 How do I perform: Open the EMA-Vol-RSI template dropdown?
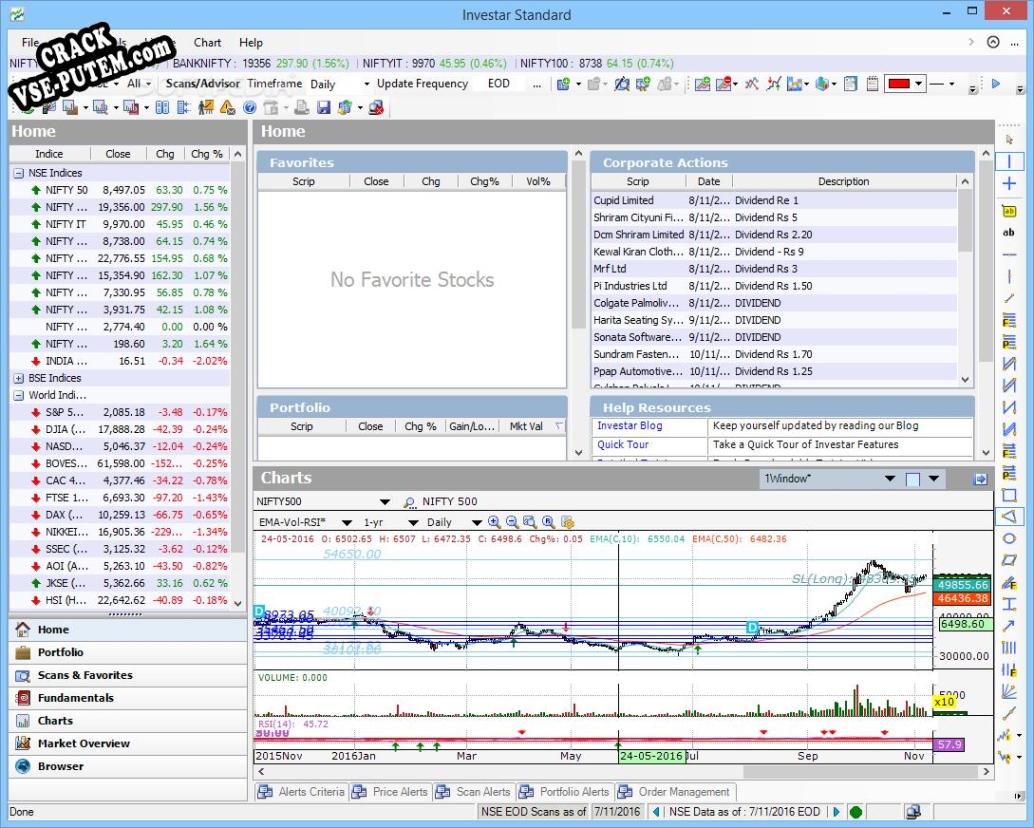coord(346,523)
